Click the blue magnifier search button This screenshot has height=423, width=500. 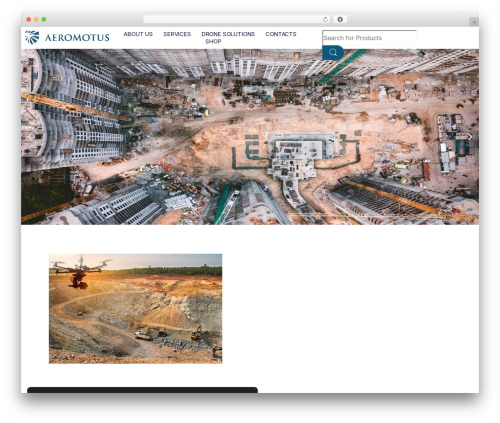(333, 52)
